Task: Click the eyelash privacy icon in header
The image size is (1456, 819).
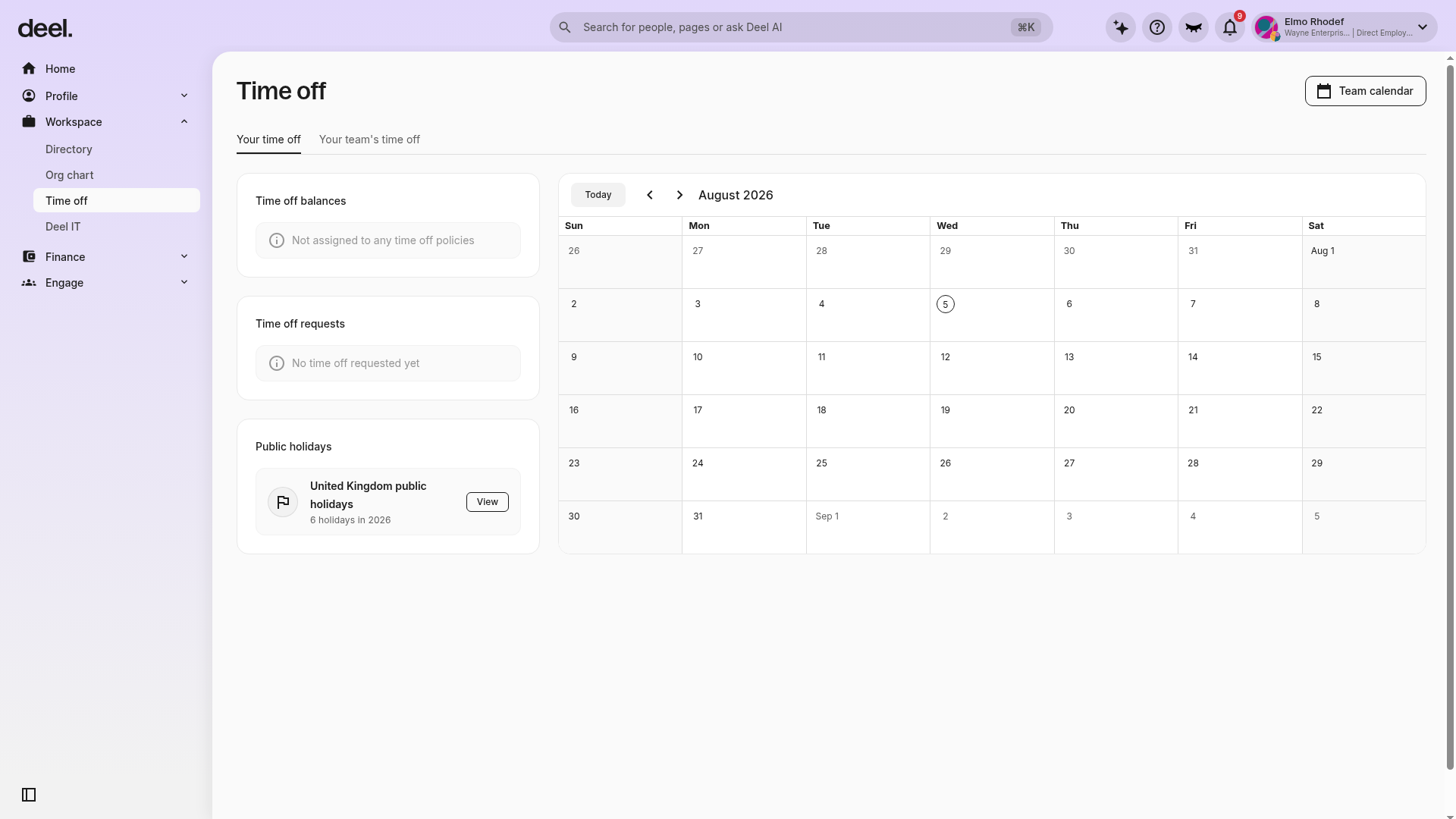Action: [x=1194, y=27]
